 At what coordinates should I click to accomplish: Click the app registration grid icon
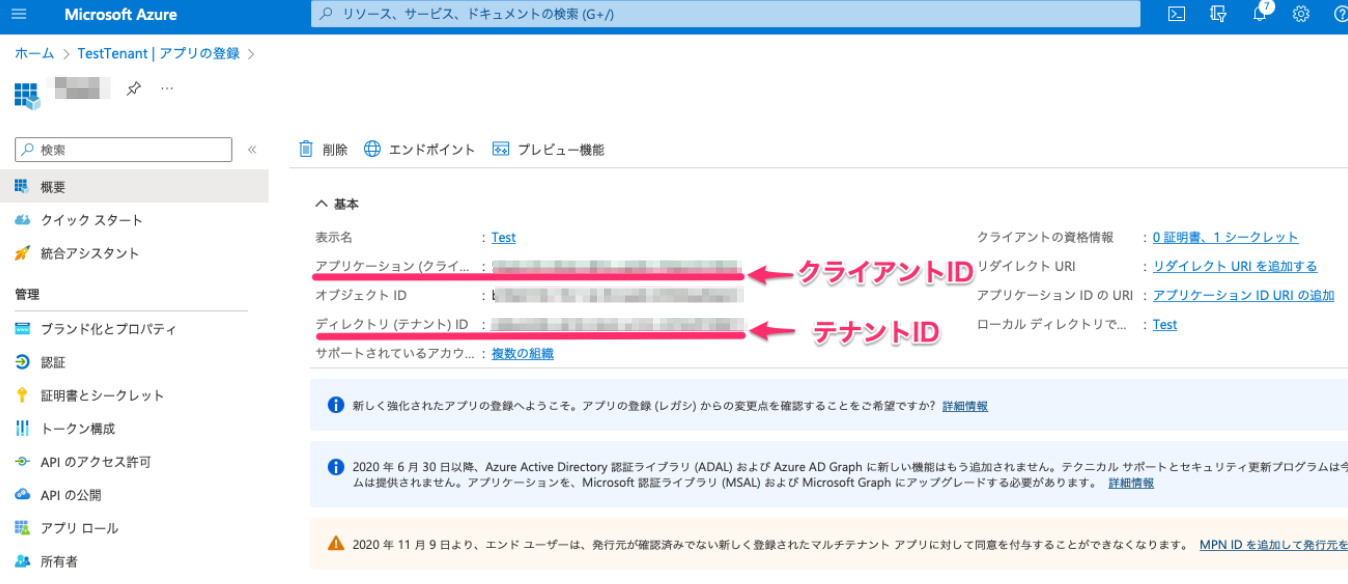click(x=27, y=95)
